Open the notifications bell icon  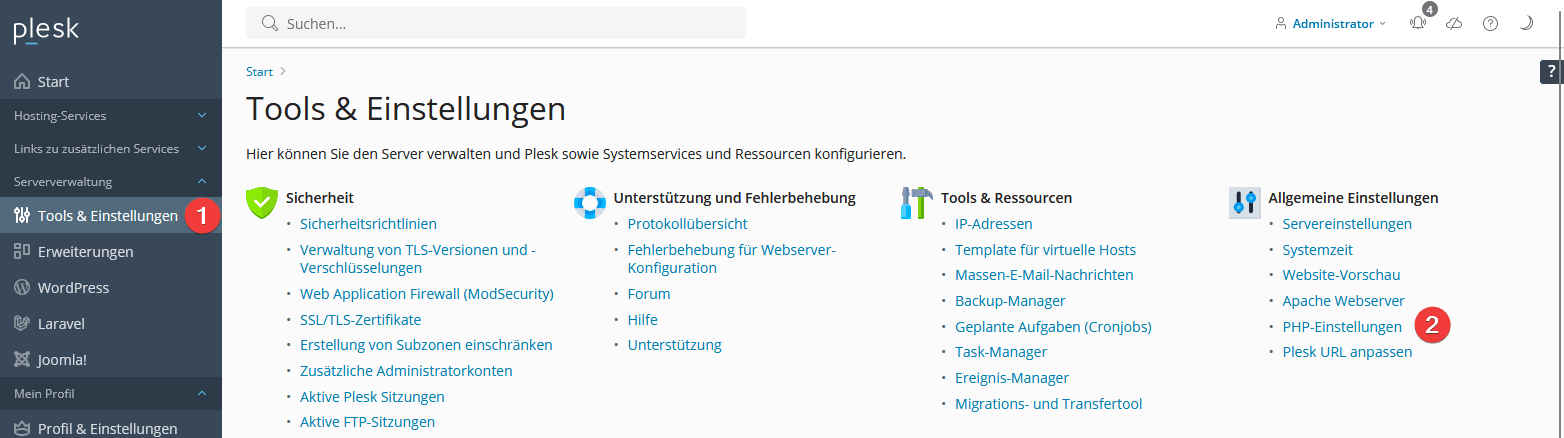click(1418, 23)
